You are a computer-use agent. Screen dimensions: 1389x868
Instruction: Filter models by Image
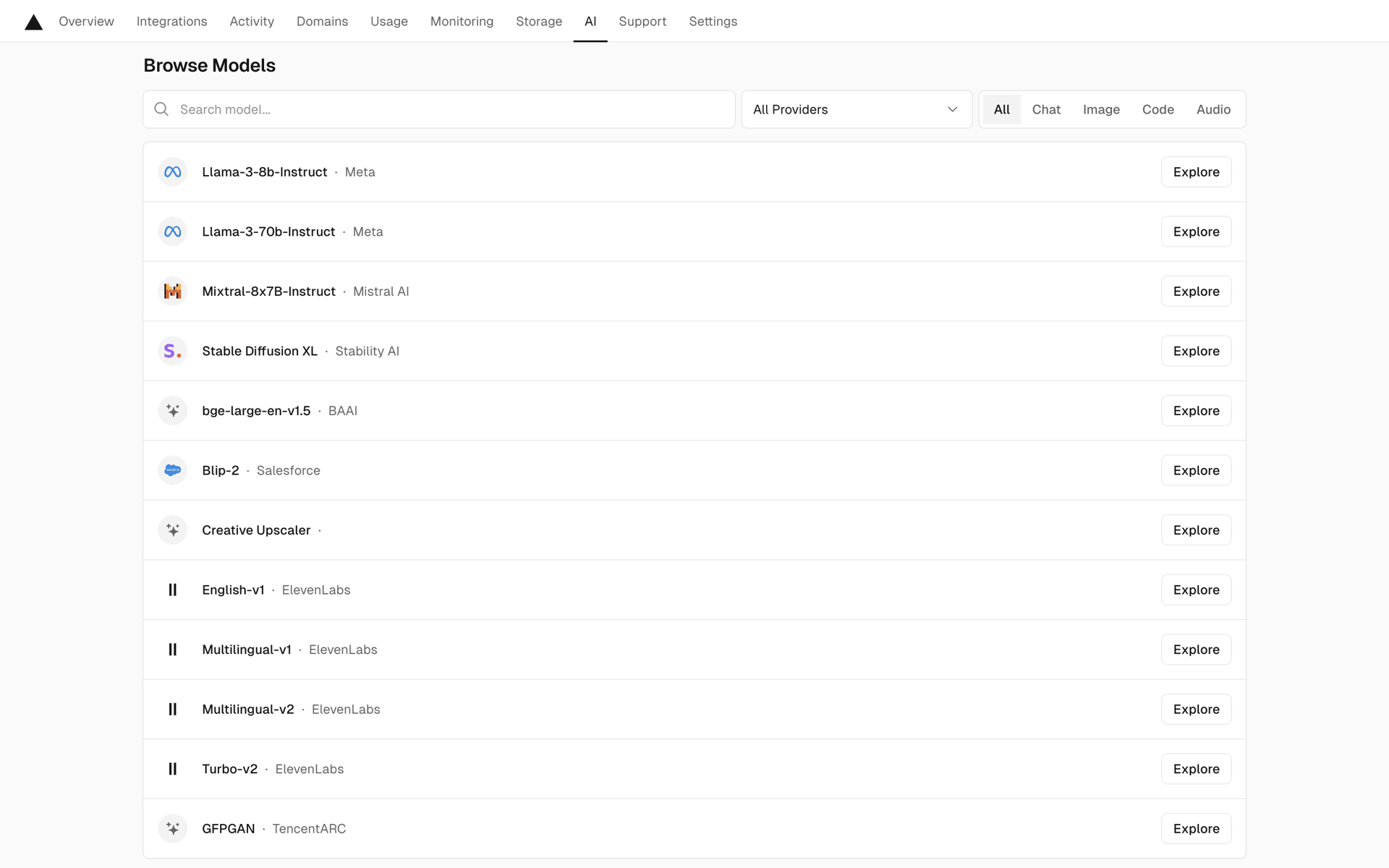tap(1101, 109)
